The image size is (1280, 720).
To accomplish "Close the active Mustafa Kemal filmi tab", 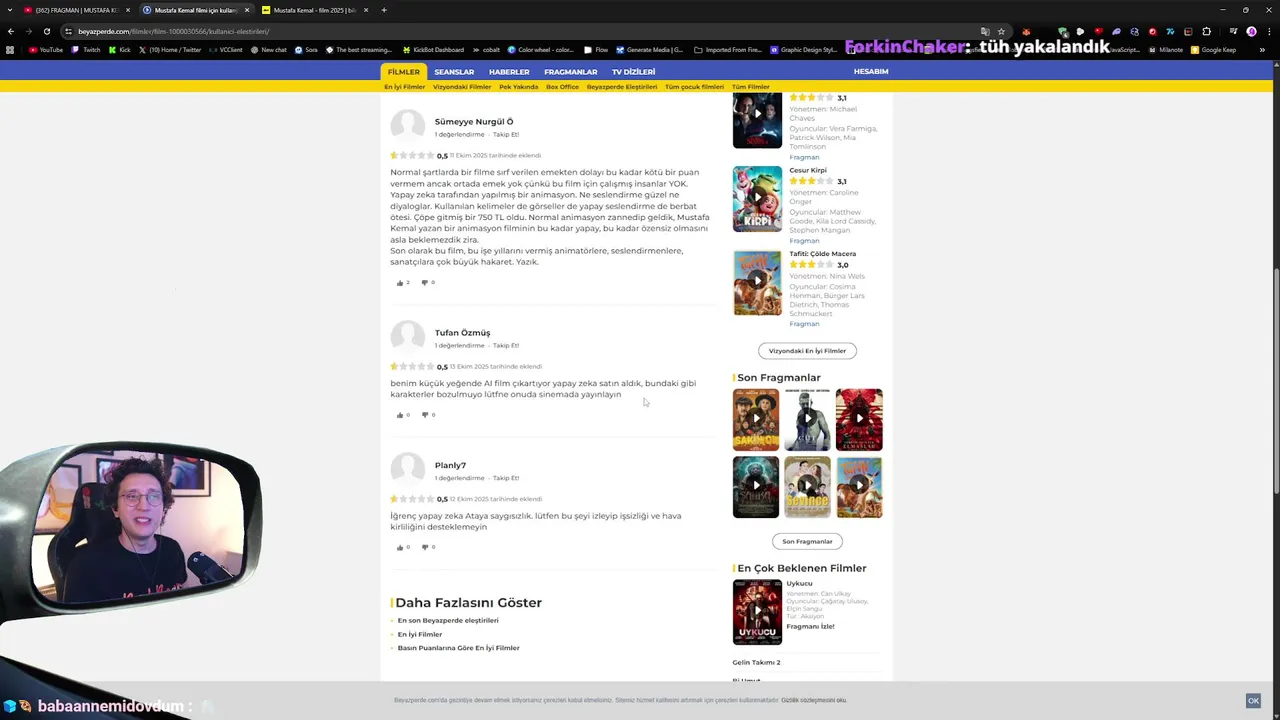I will [x=245, y=10].
